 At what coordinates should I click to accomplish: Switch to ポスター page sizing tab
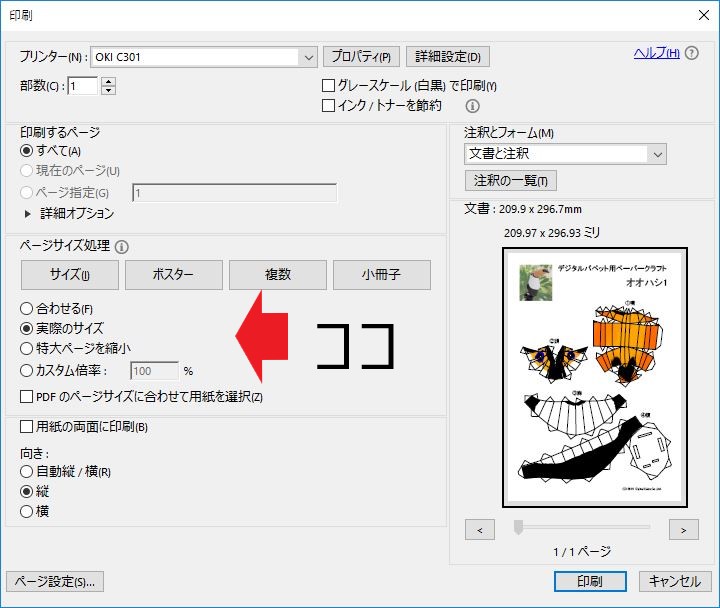point(174,275)
